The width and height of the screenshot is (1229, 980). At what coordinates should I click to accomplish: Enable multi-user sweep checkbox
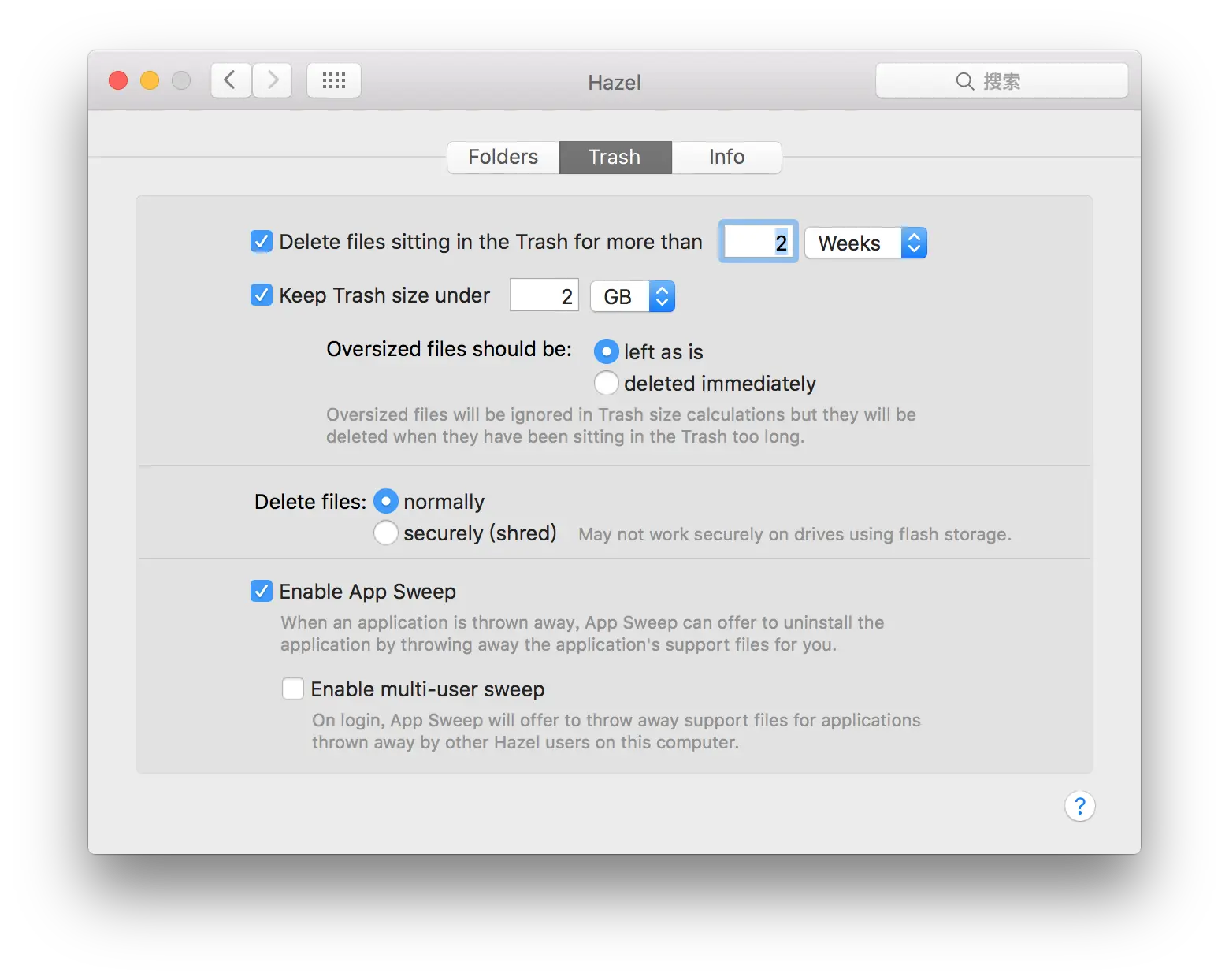(293, 689)
